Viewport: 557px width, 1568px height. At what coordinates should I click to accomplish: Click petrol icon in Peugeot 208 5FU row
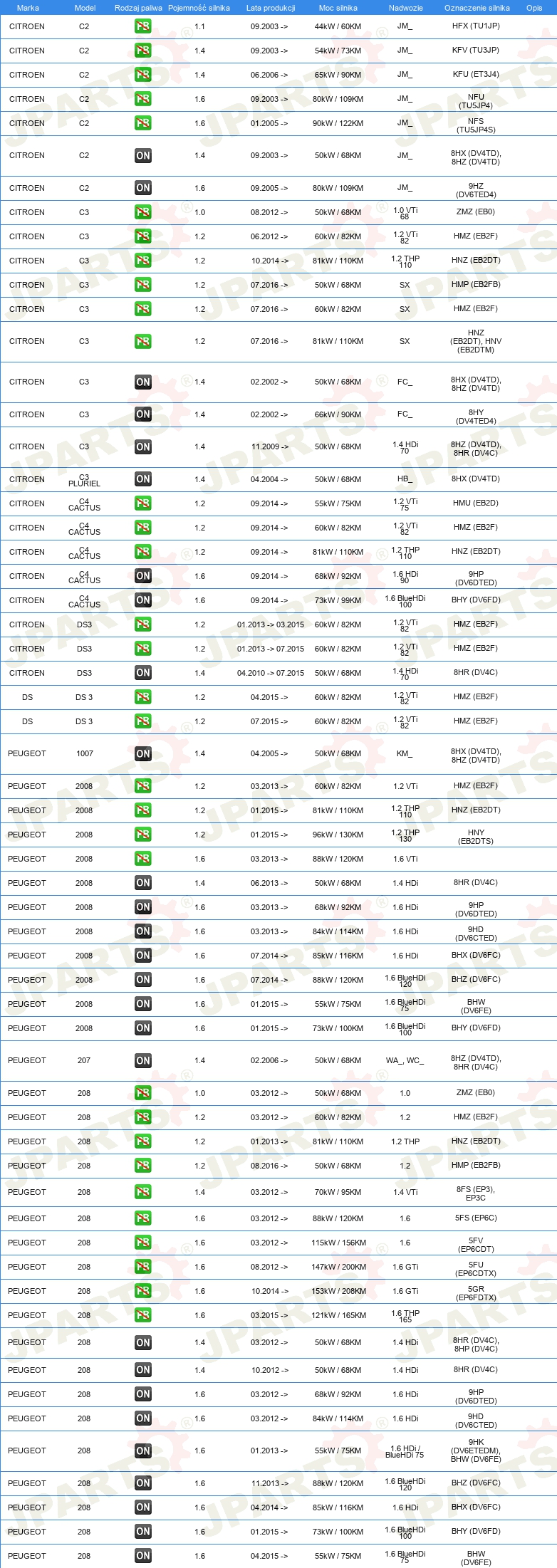point(143,1267)
